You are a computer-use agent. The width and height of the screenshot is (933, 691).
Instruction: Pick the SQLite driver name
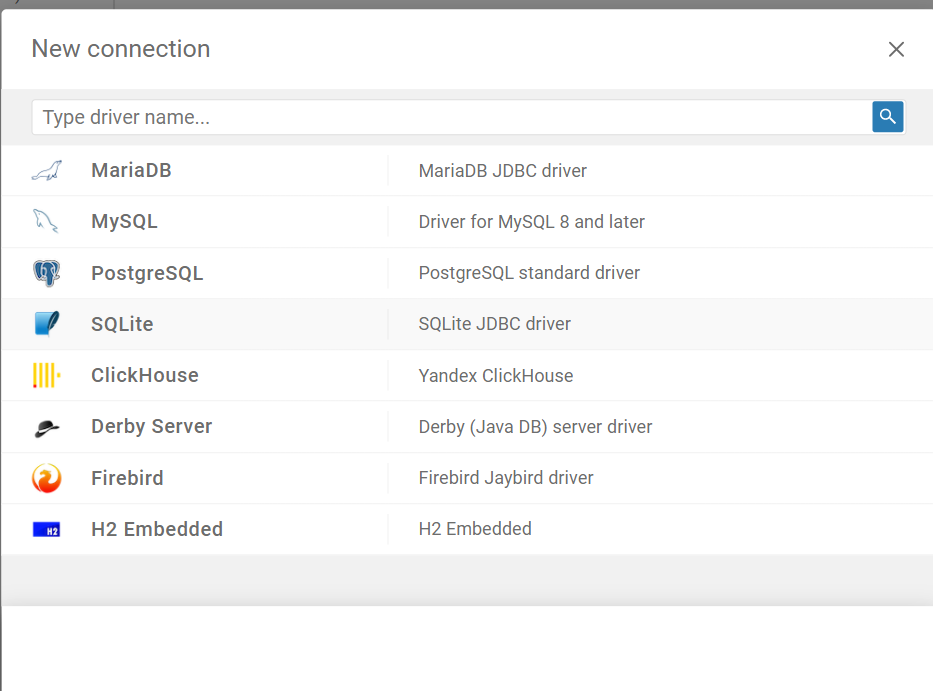tap(122, 324)
